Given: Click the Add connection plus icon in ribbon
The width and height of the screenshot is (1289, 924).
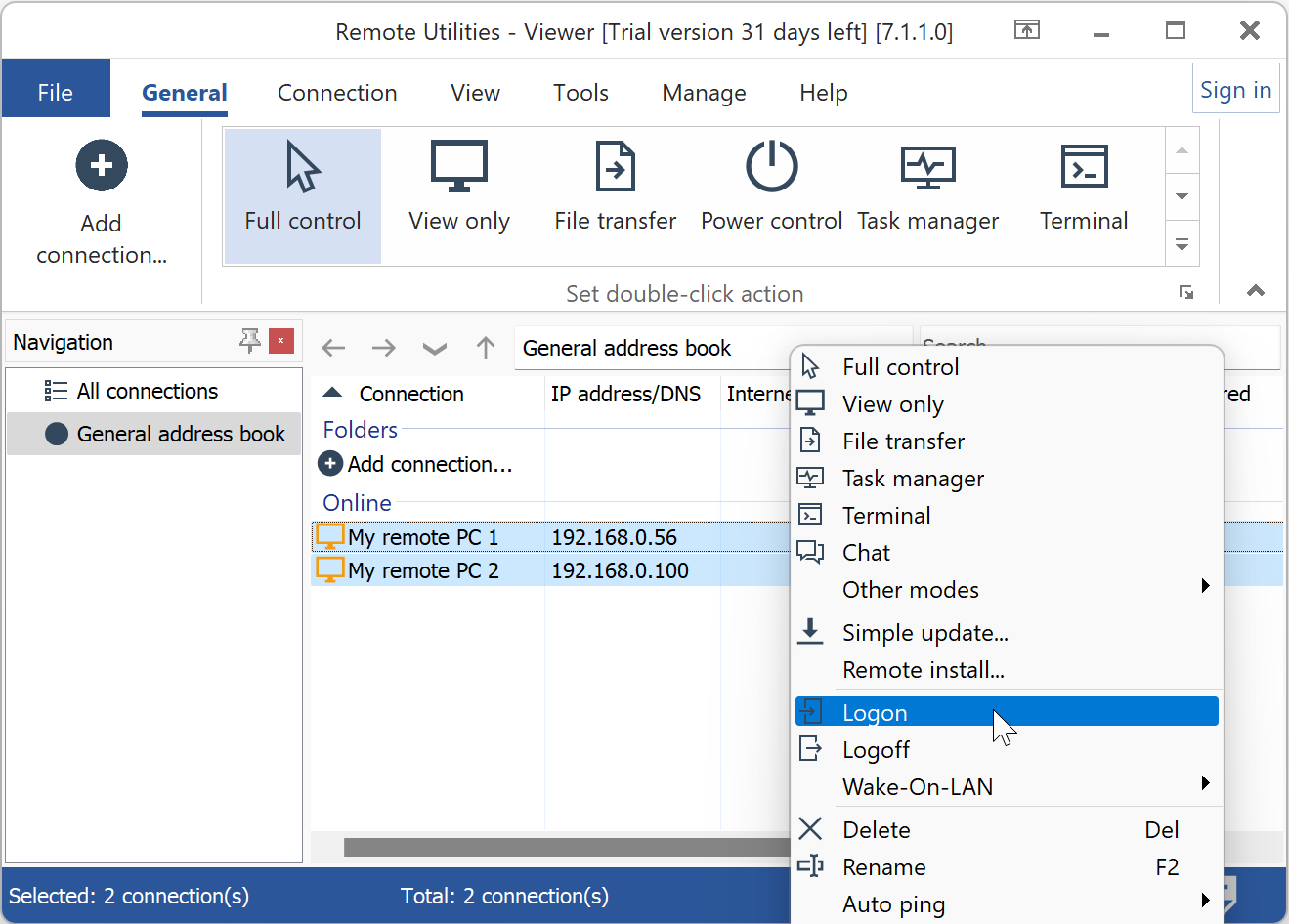Looking at the screenshot, I should [x=102, y=166].
